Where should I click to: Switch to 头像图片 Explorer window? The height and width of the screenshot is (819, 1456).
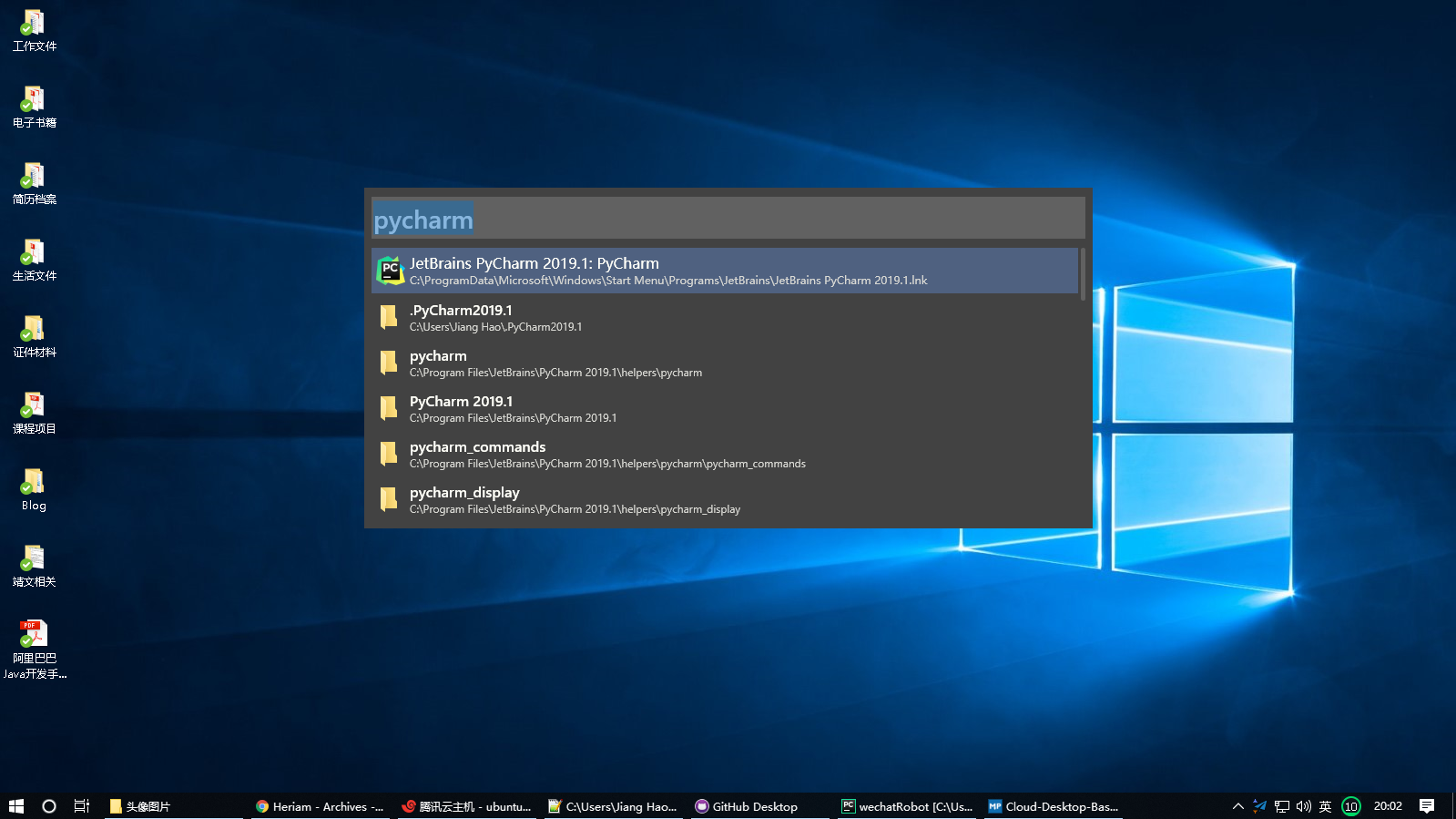(x=173, y=806)
